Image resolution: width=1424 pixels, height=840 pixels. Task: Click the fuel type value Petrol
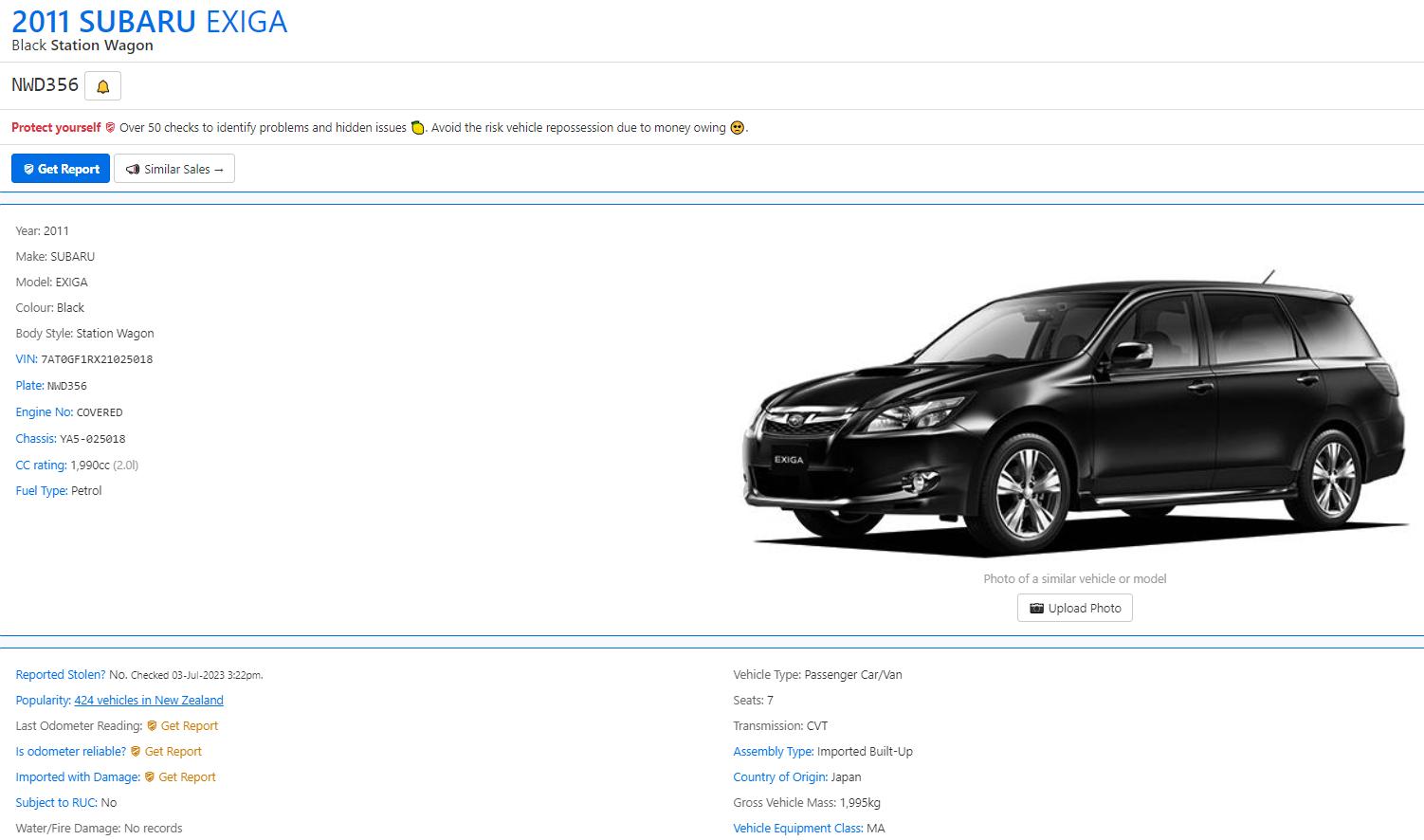click(86, 490)
